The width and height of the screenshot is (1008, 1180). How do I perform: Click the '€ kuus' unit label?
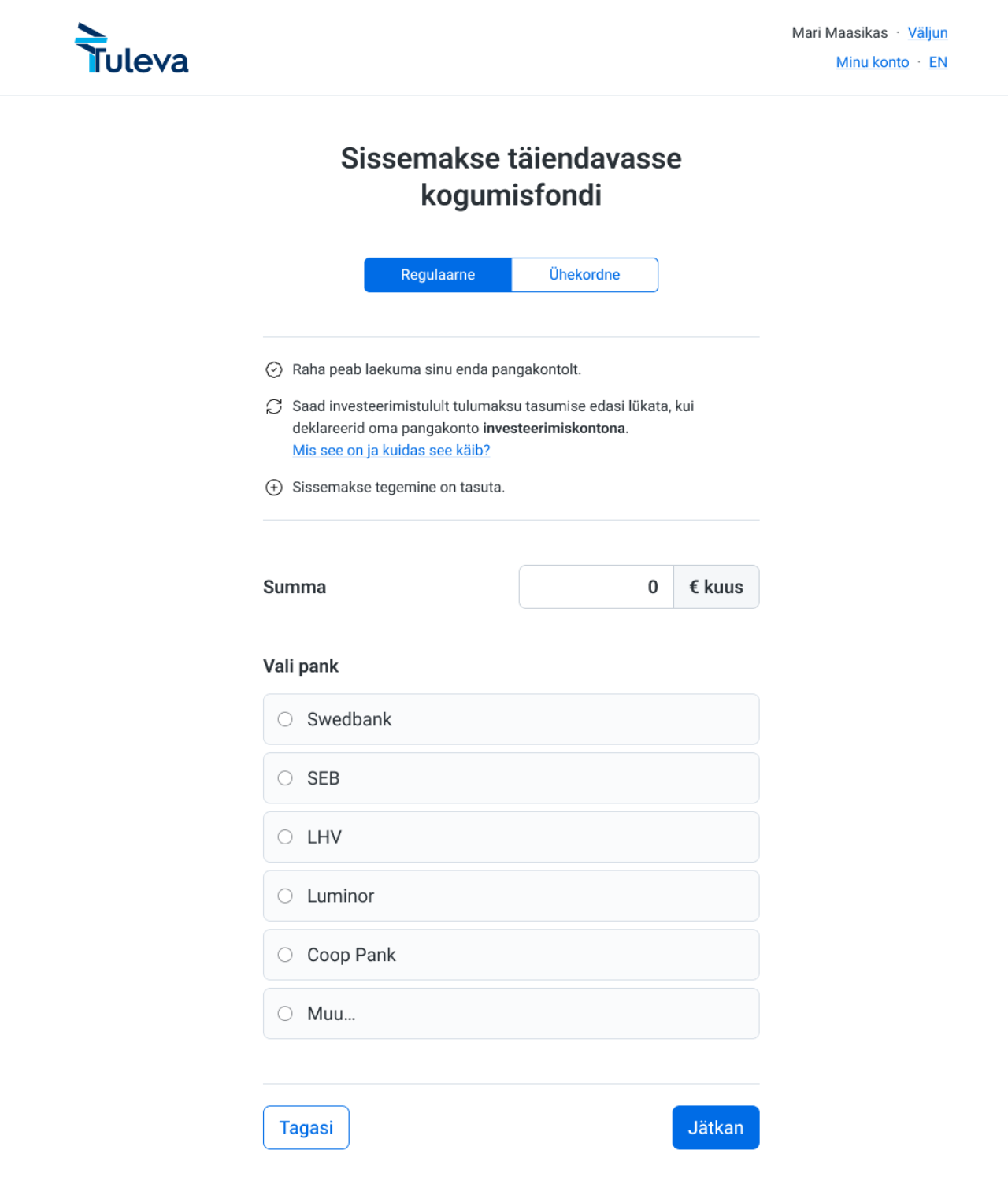tap(716, 587)
